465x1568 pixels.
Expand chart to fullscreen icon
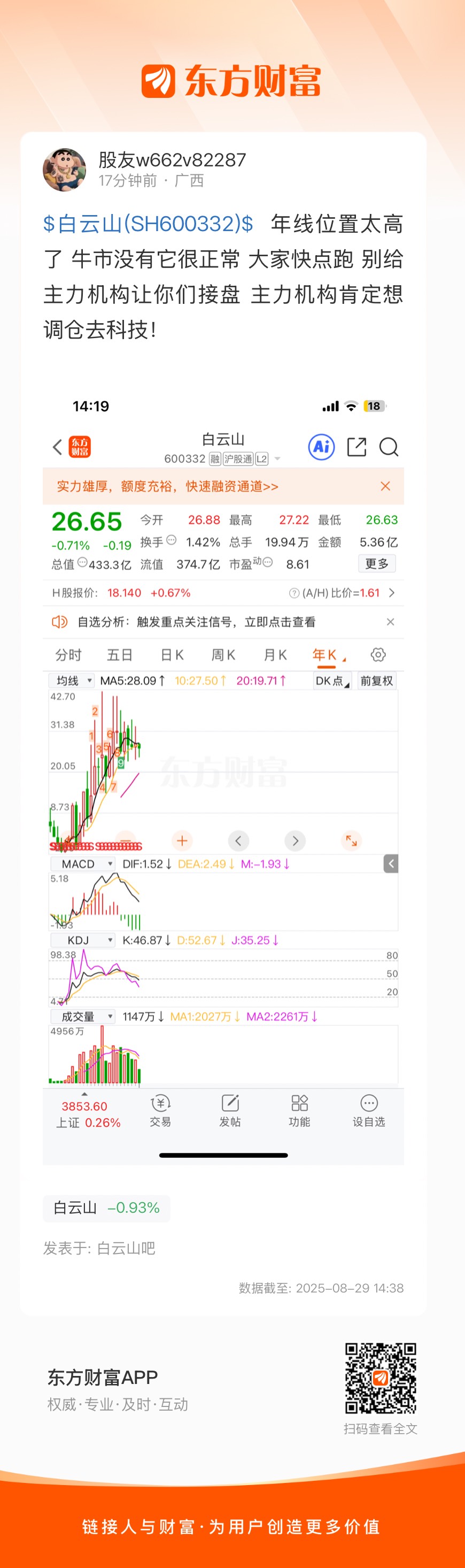pos(352,840)
